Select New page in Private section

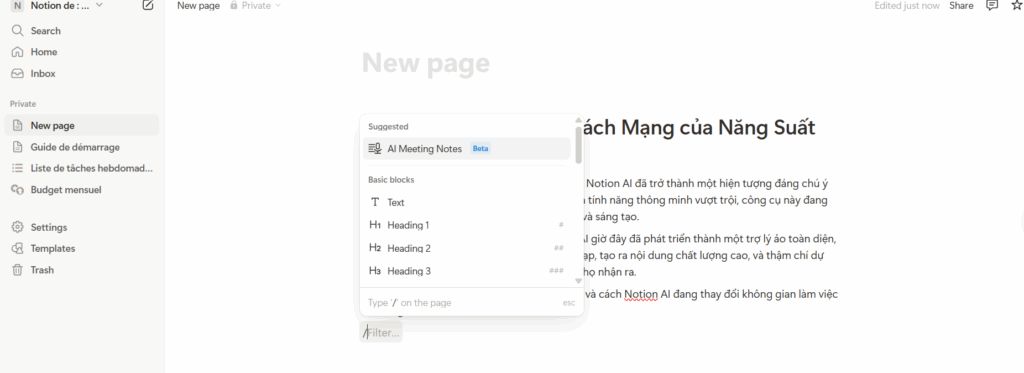(82, 125)
